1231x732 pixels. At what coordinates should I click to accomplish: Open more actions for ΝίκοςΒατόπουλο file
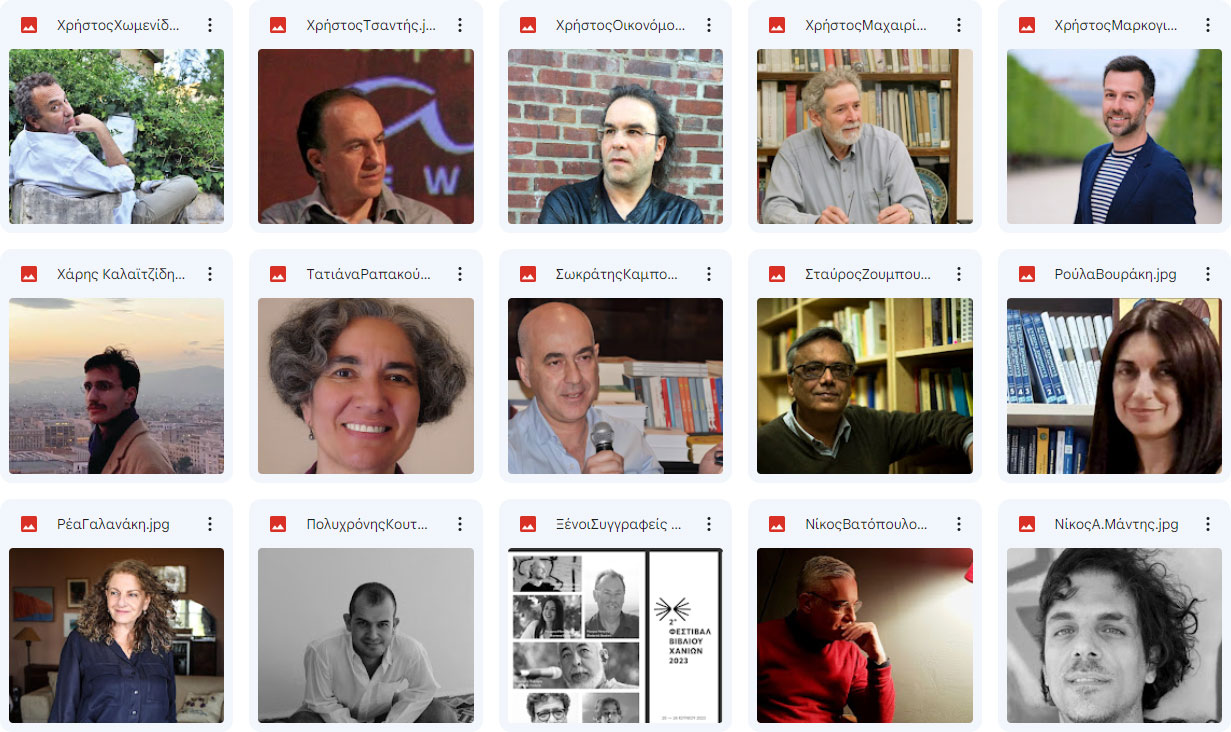(959, 524)
